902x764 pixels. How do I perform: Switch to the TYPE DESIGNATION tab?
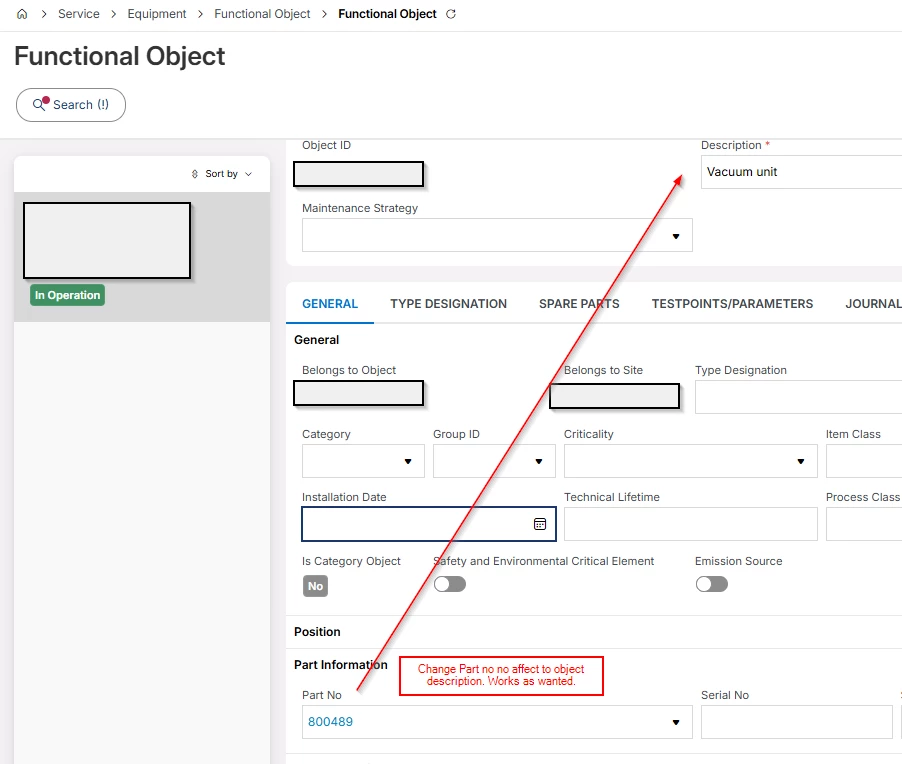tap(449, 304)
